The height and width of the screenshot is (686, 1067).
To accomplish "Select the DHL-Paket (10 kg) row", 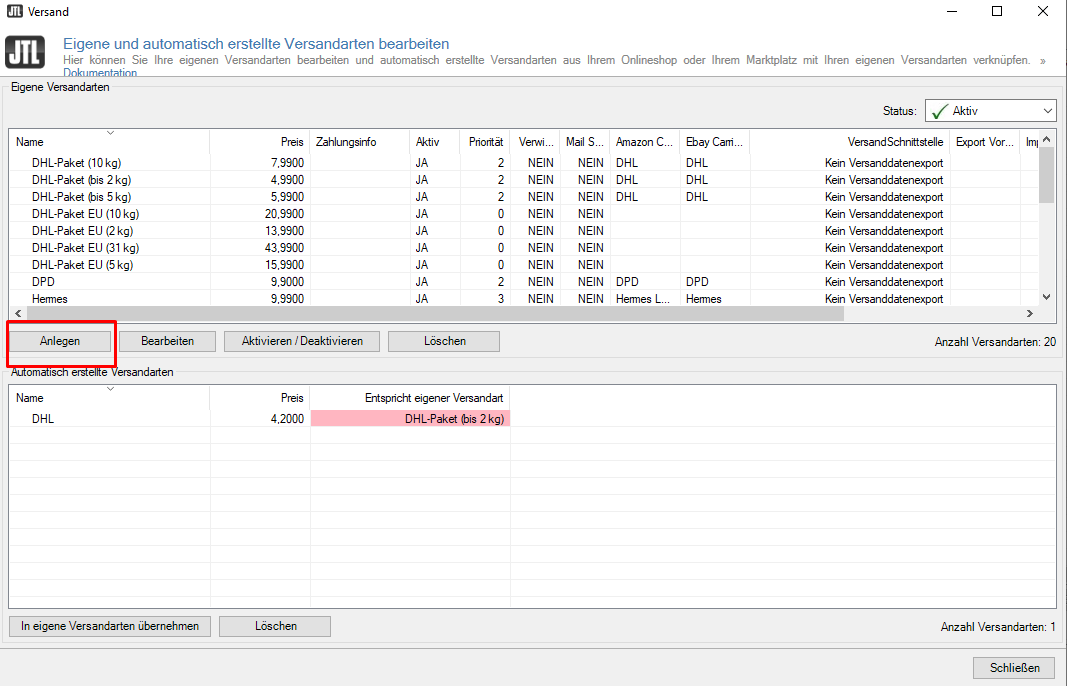I will coord(524,163).
